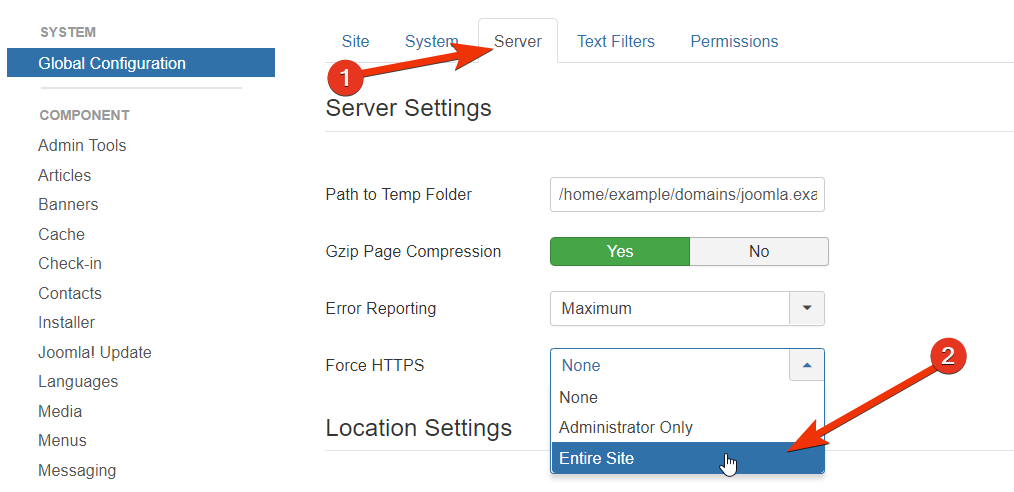The width and height of the screenshot is (1014, 492).
Task: Click the Force HTTPS selected value None
Action: (581, 365)
